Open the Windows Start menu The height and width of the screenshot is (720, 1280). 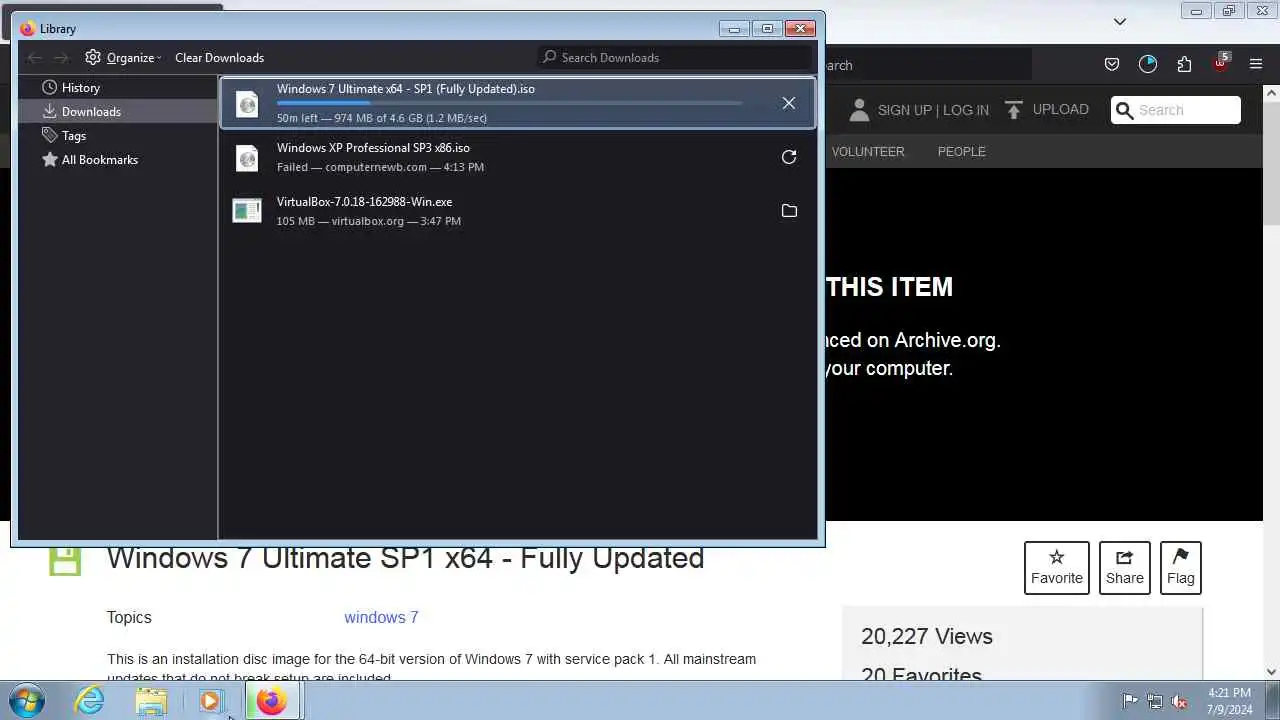(27, 701)
